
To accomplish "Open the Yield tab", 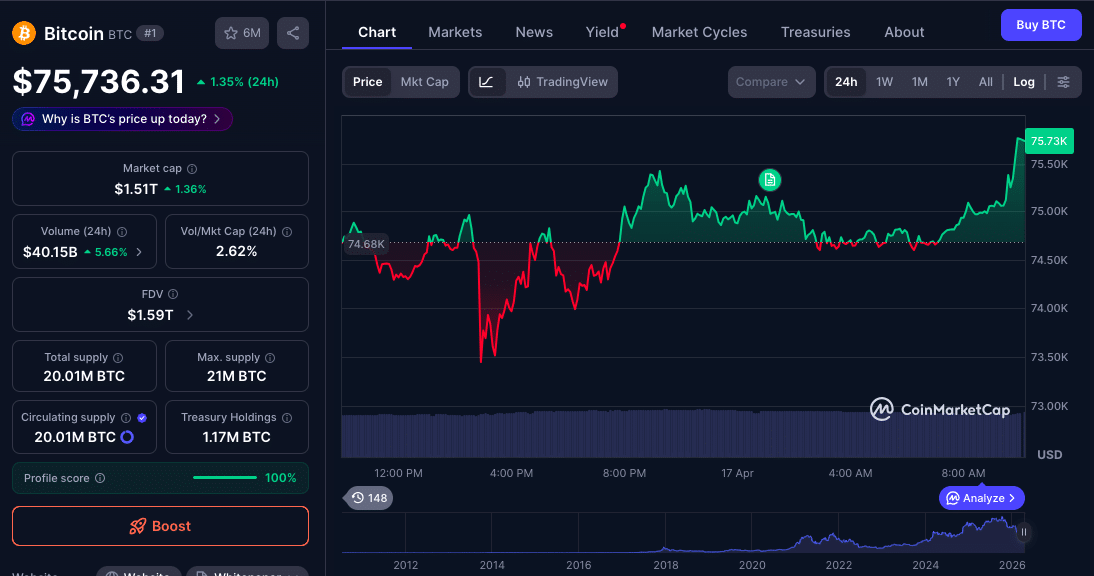I will [x=603, y=32].
